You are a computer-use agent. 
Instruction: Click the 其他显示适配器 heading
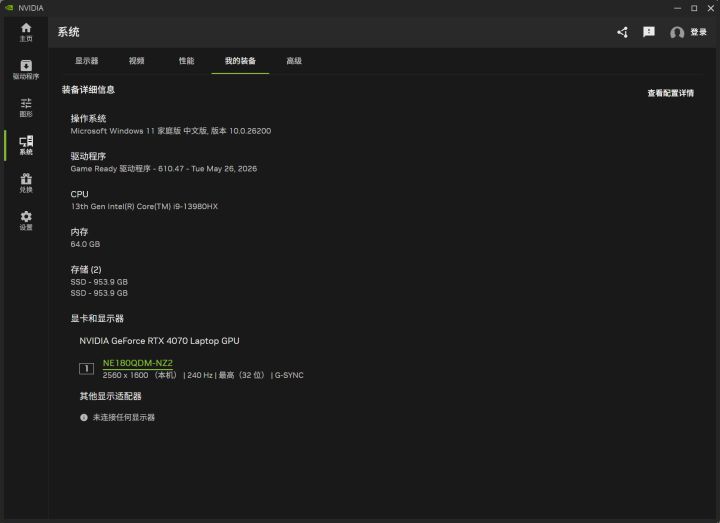pos(110,396)
